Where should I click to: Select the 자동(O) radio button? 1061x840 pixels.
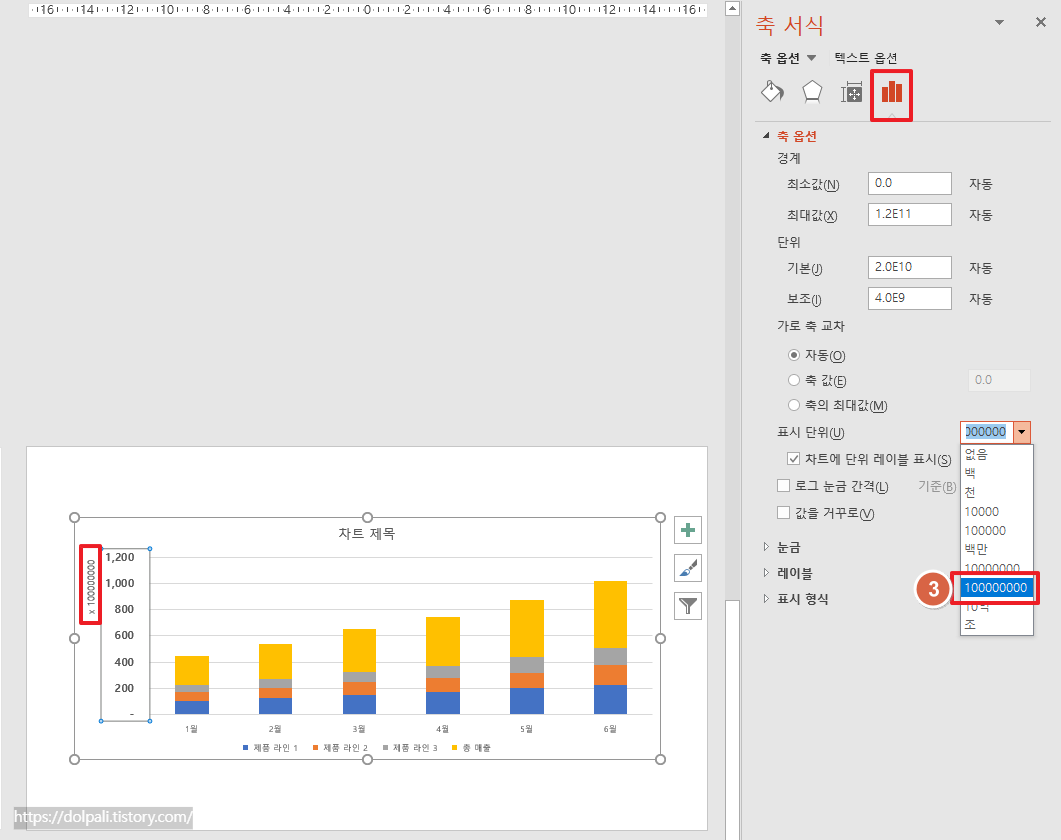(794, 355)
